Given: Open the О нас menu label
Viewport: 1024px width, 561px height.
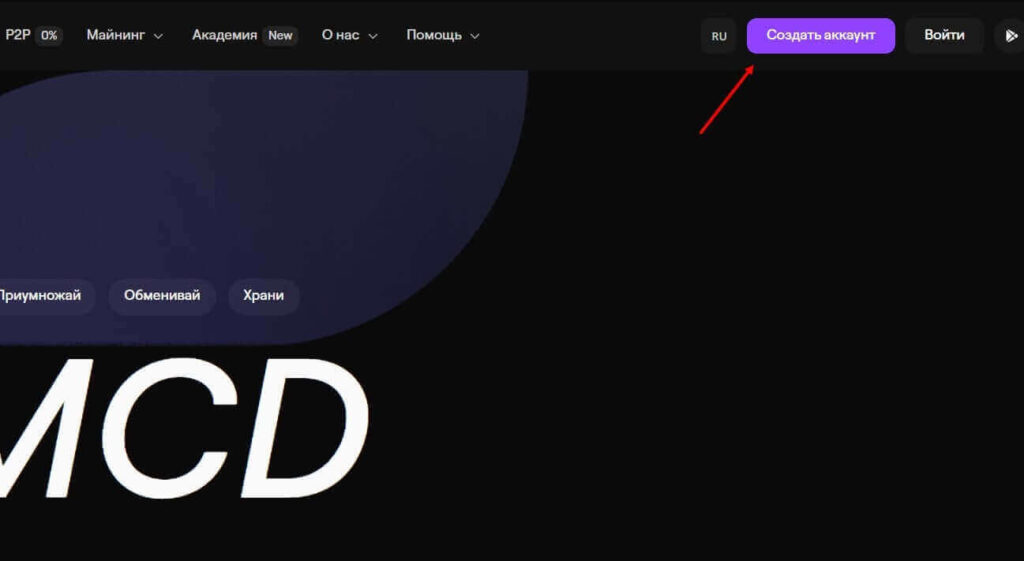Looking at the screenshot, I should [x=340, y=35].
